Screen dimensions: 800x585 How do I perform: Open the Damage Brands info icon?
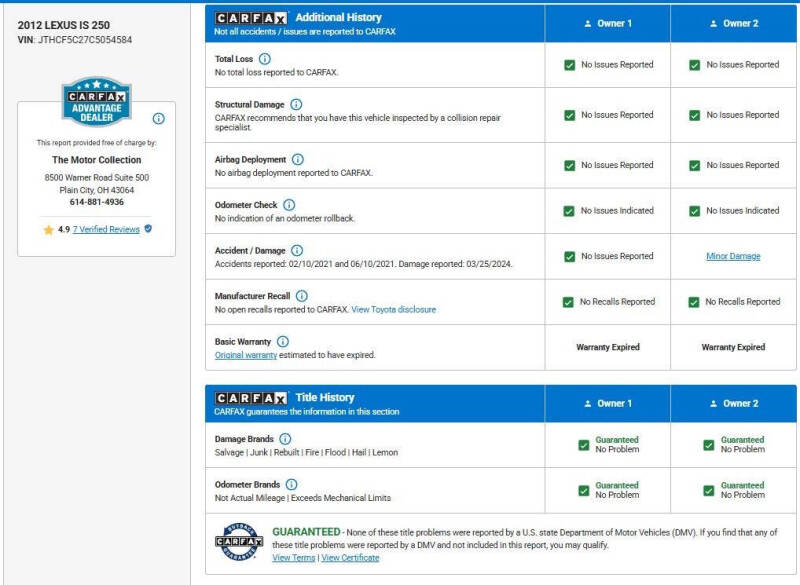click(285, 439)
